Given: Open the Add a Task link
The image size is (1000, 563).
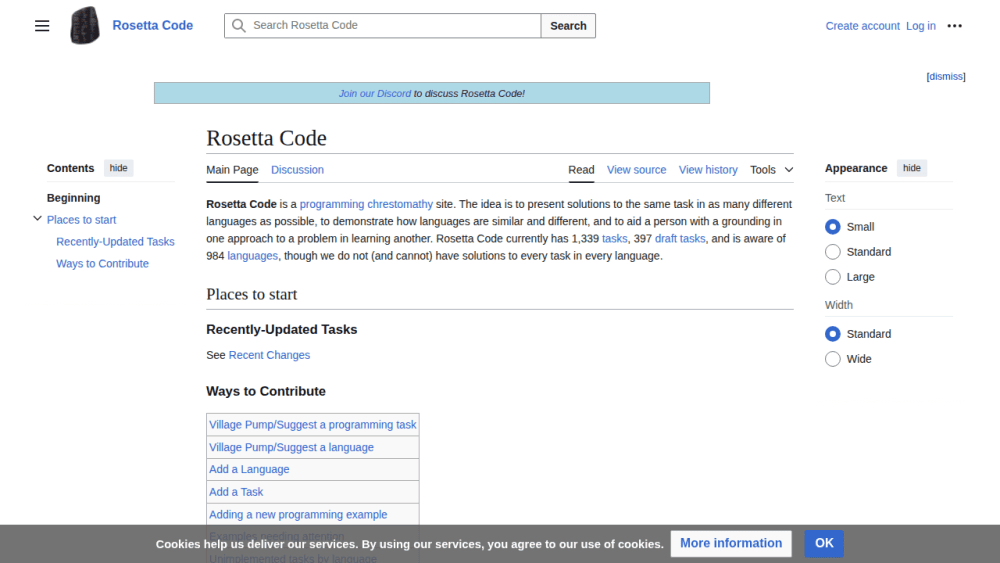Looking at the screenshot, I should (x=236, y=492).
